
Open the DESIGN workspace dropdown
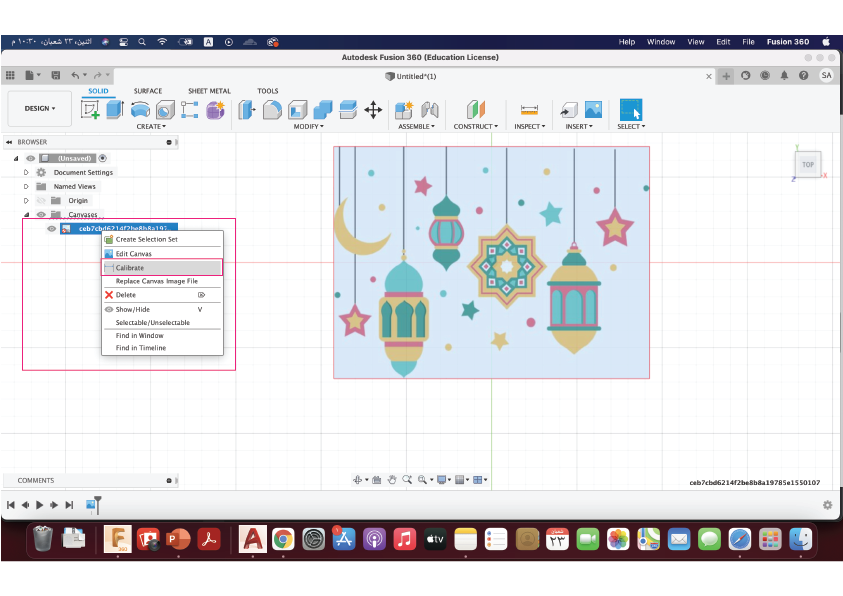pos(40,109)
